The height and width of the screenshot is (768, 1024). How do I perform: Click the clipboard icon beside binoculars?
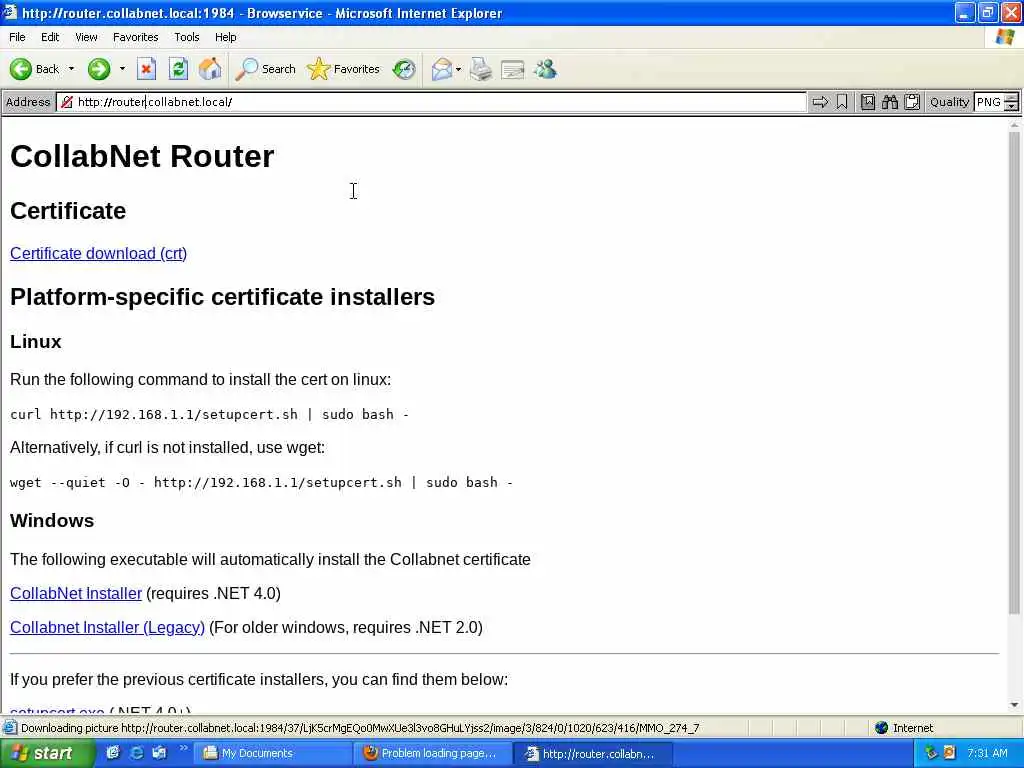912,102
